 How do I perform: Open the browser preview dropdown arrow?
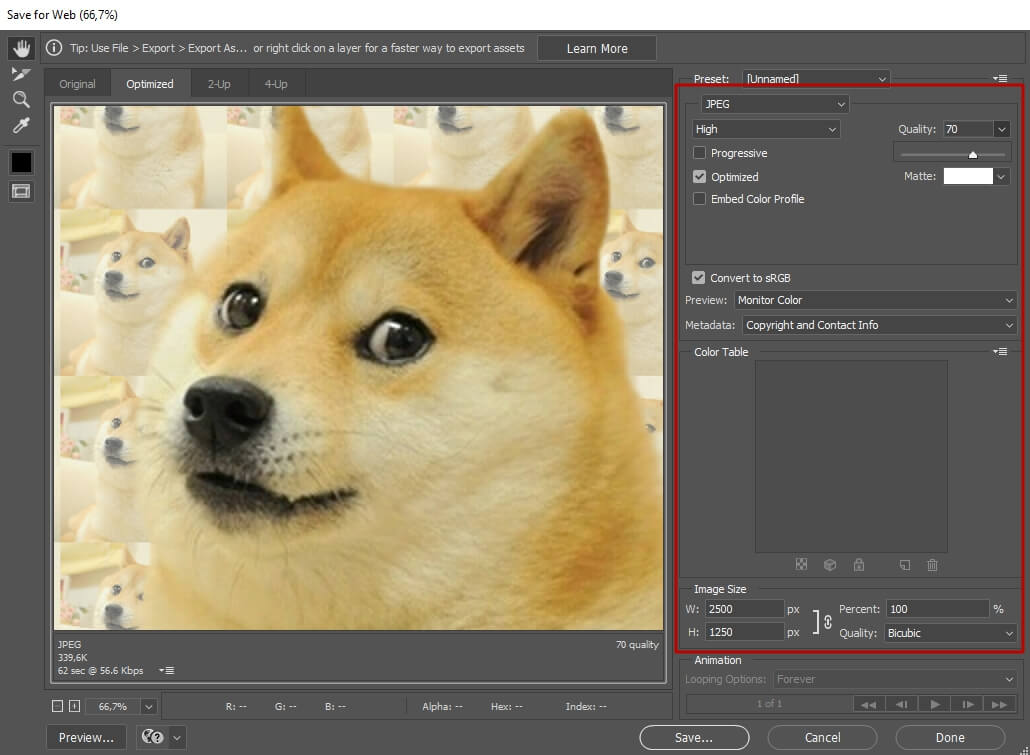[177, 737]
